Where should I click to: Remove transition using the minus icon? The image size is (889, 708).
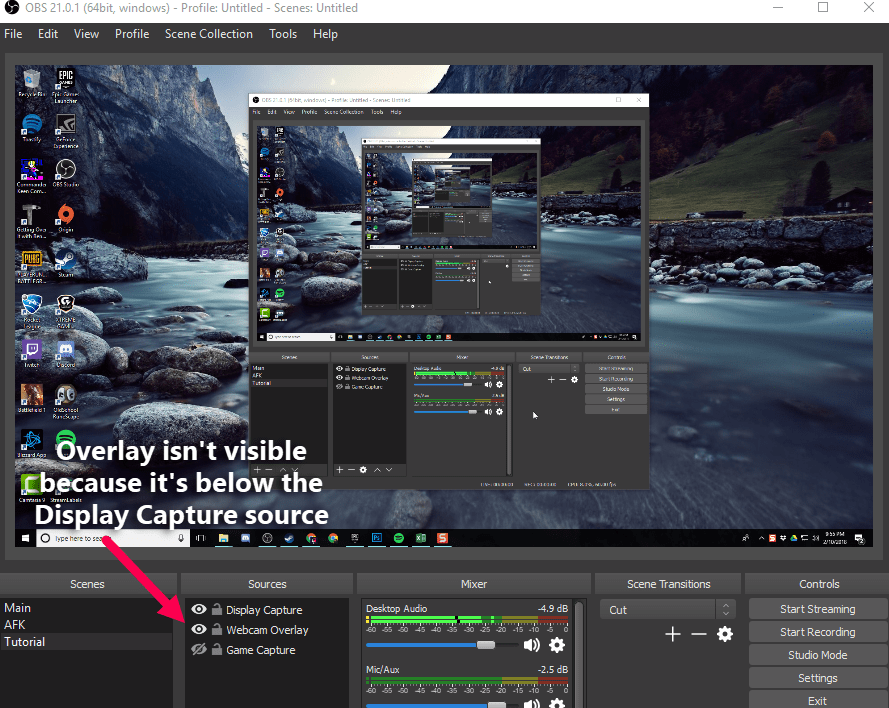(x=698, y=634)
